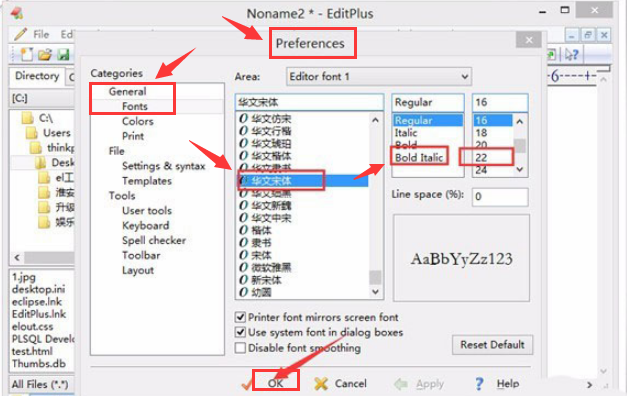
Task: Select font size 22
Action: tap(481, 158)
